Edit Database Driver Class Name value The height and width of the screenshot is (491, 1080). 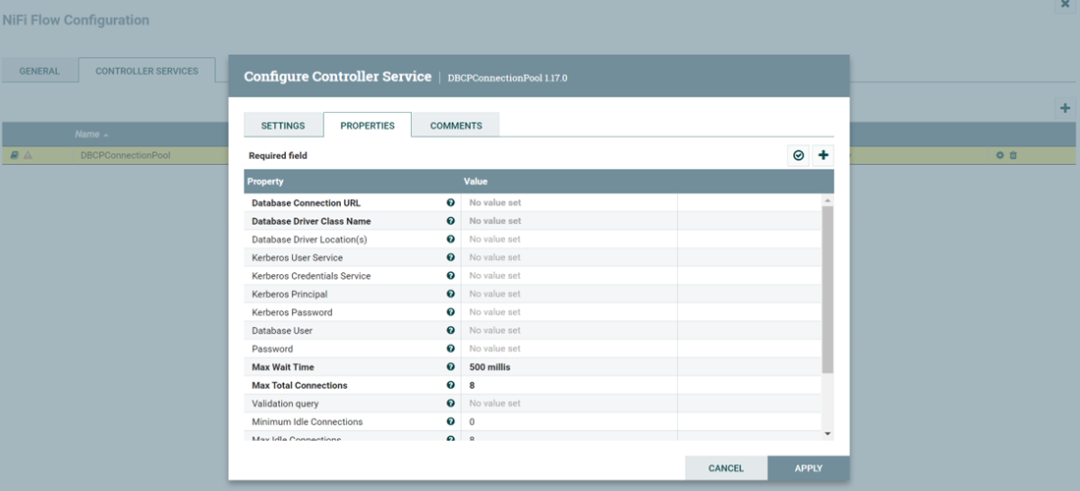tap(570, 221)
